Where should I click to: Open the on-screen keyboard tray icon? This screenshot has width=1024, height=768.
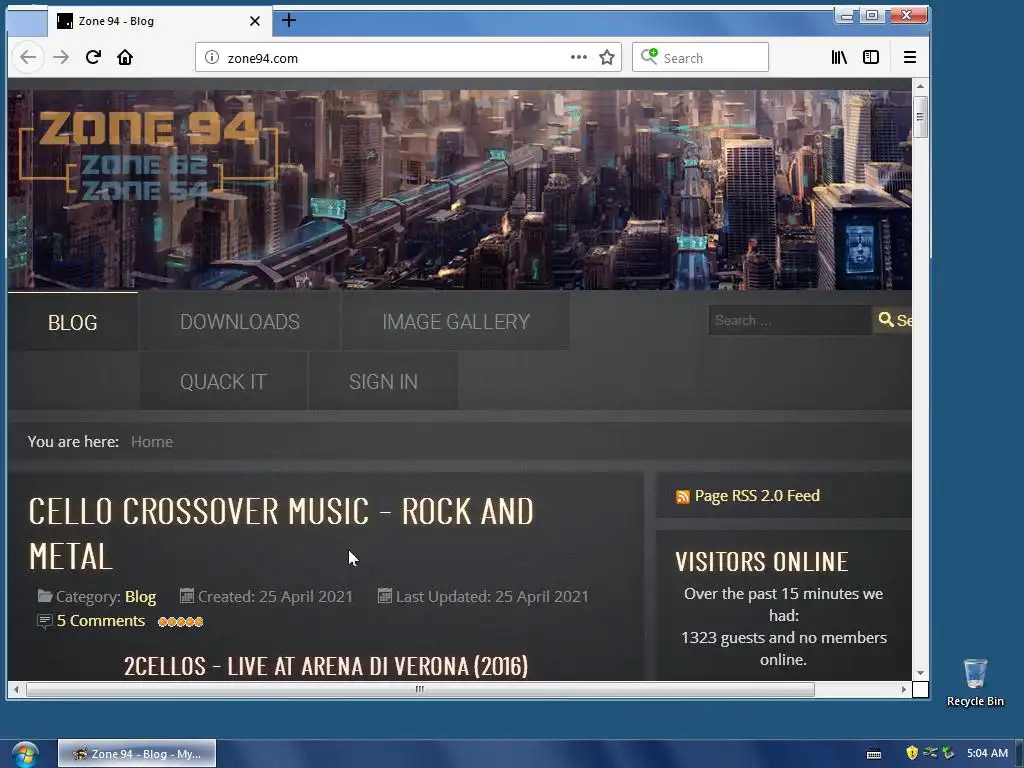(874, 754)
